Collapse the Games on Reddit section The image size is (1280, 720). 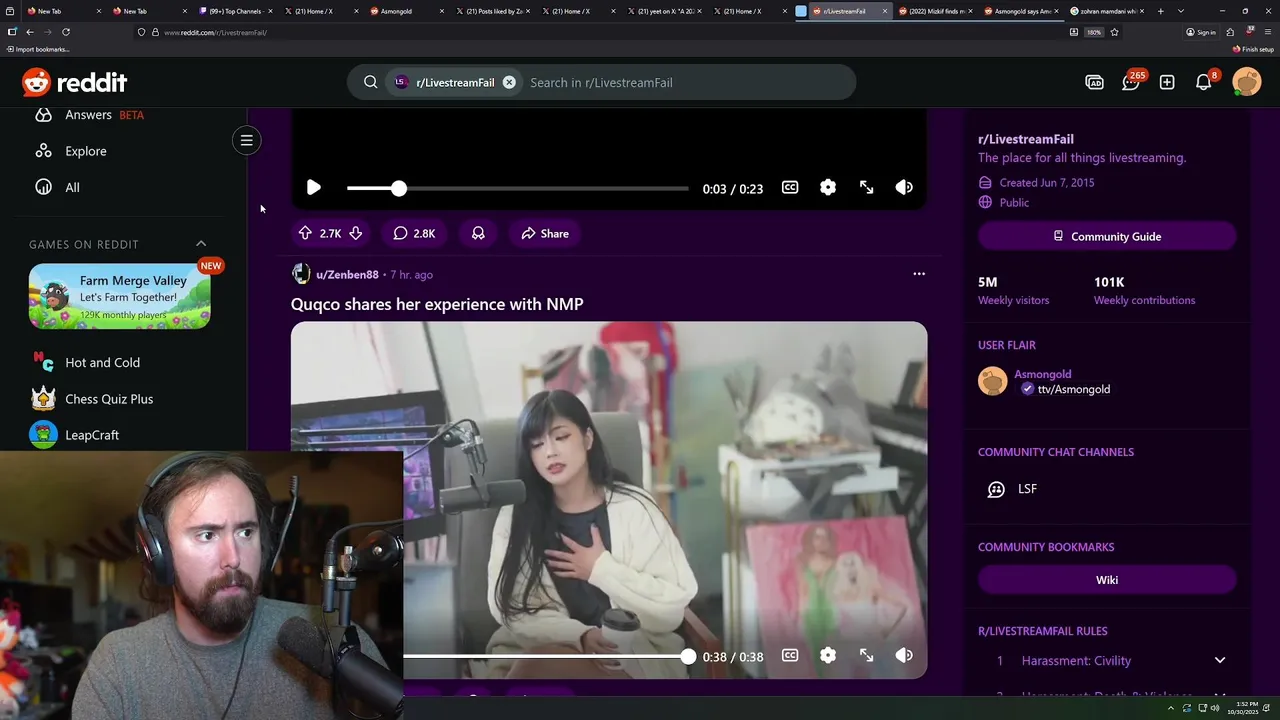[201, 244]
